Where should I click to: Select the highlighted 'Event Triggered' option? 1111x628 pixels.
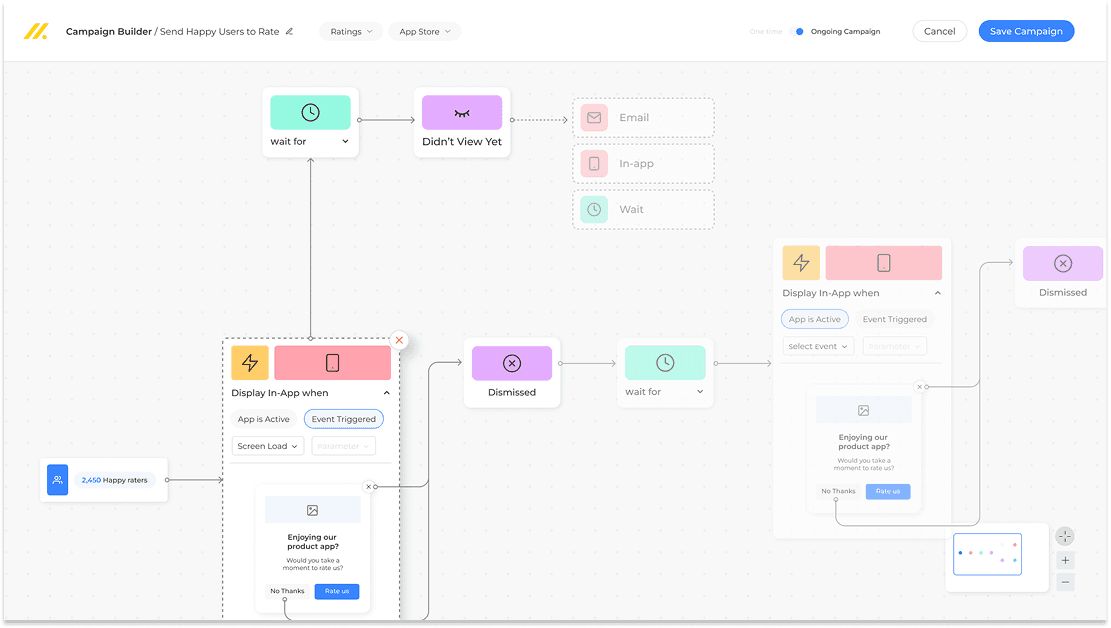[344, 419]
